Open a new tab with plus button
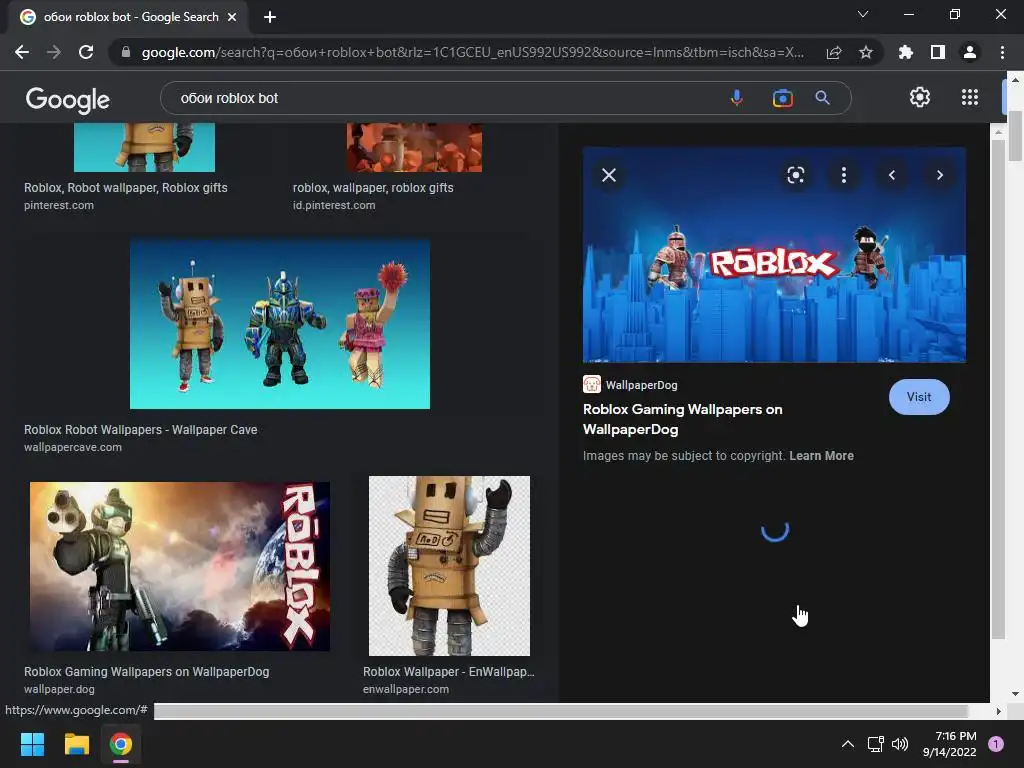The width and height of the screenshot is (1024, 768). point(270,17)
